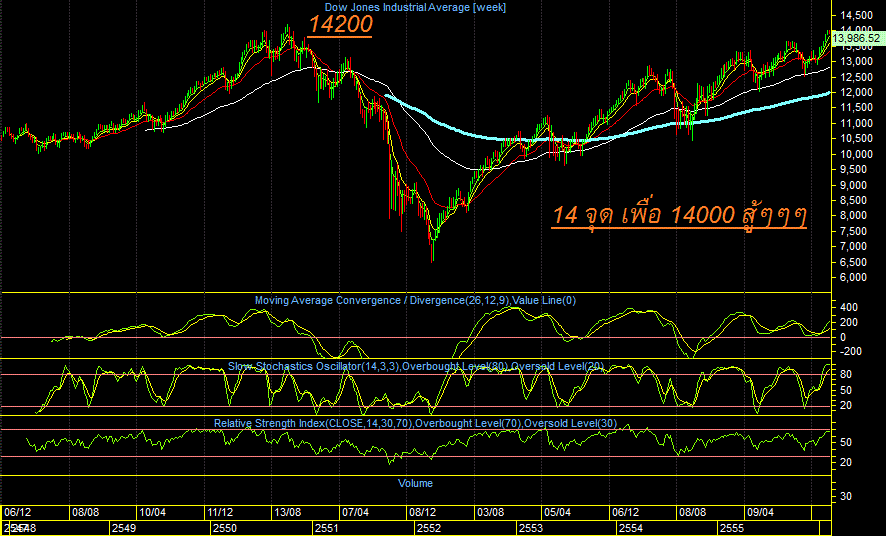Click the 08/12 date label
Image resolution: width=886 pixels, height=536 pixels.
pos(422,513)
